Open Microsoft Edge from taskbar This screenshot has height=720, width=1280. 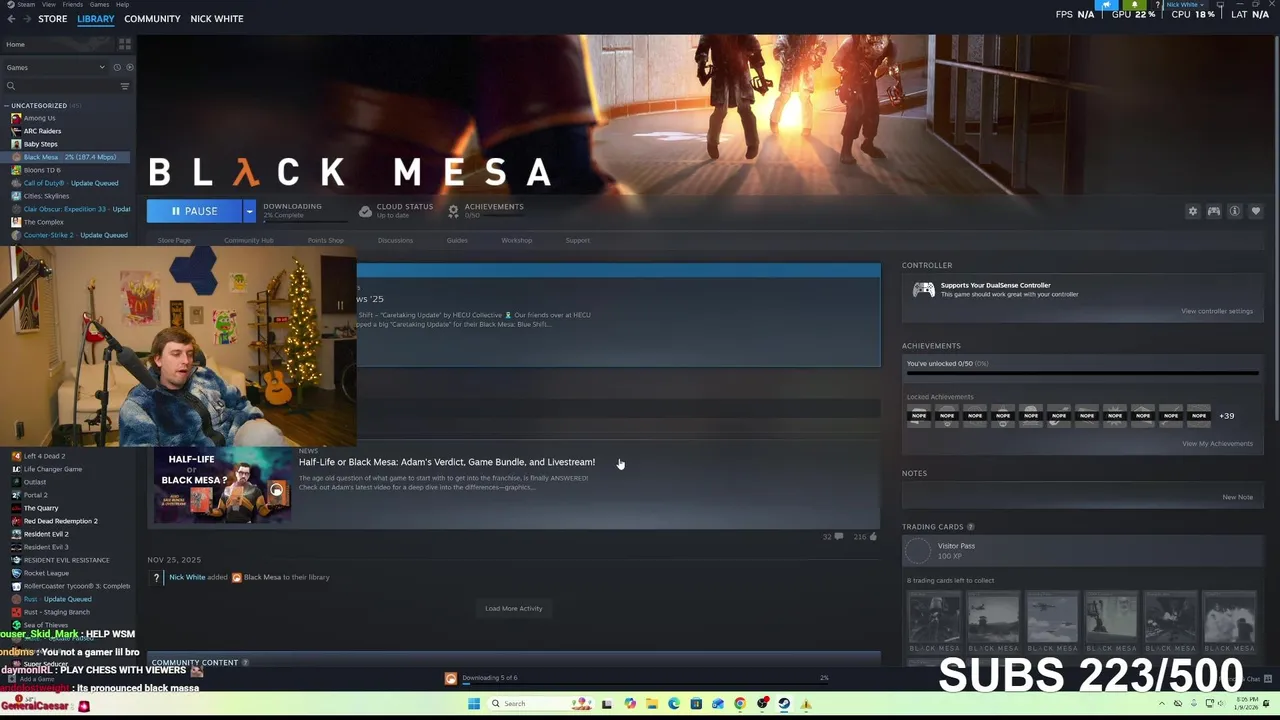tap(674, 703)
